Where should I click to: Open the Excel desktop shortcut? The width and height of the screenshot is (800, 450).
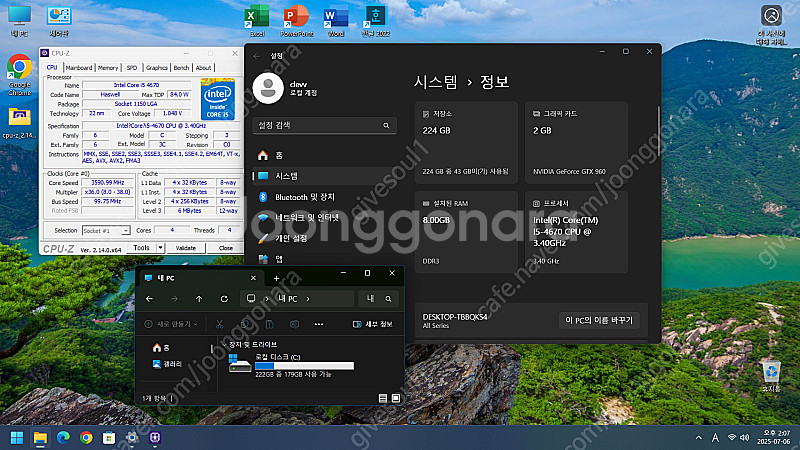257,21
